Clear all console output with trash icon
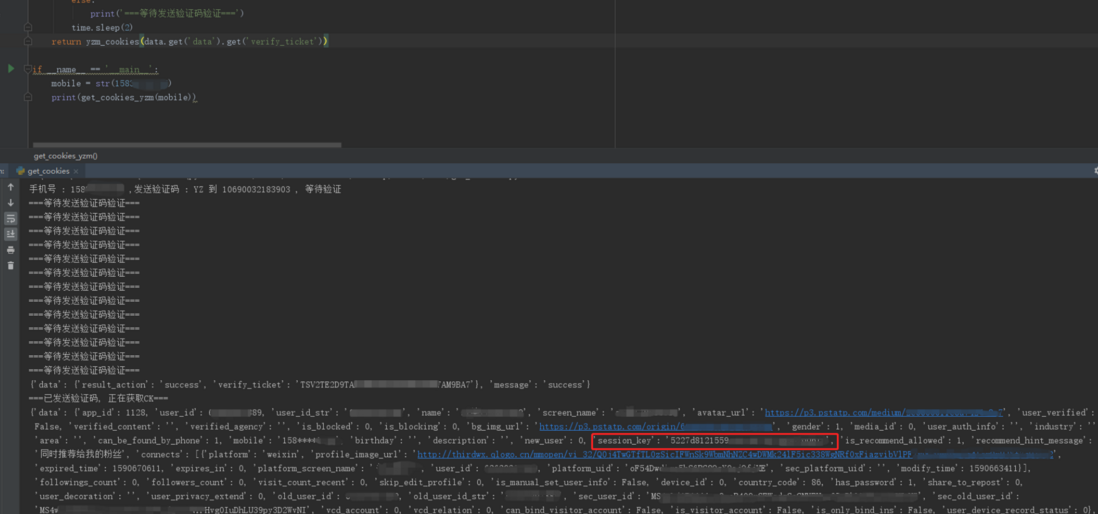This screenshot has height=514, width=1098. (x=11, y=265)
